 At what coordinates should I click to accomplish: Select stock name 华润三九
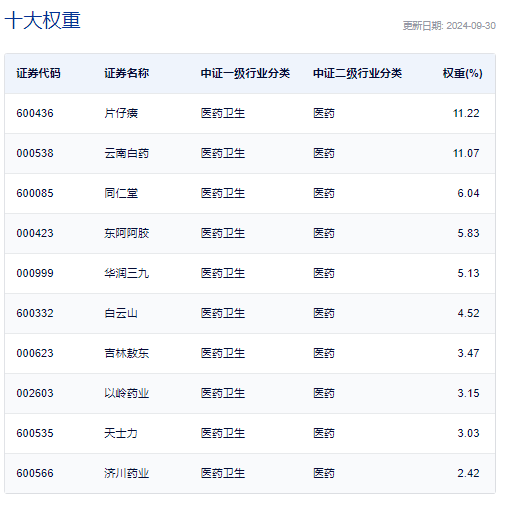127,273
